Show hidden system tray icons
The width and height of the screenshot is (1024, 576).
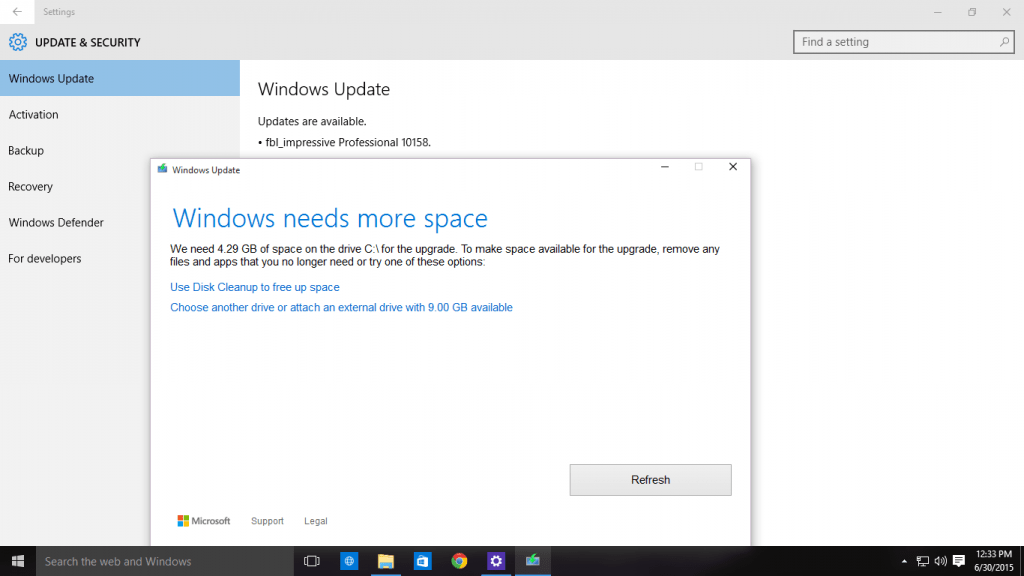[904, 561]
